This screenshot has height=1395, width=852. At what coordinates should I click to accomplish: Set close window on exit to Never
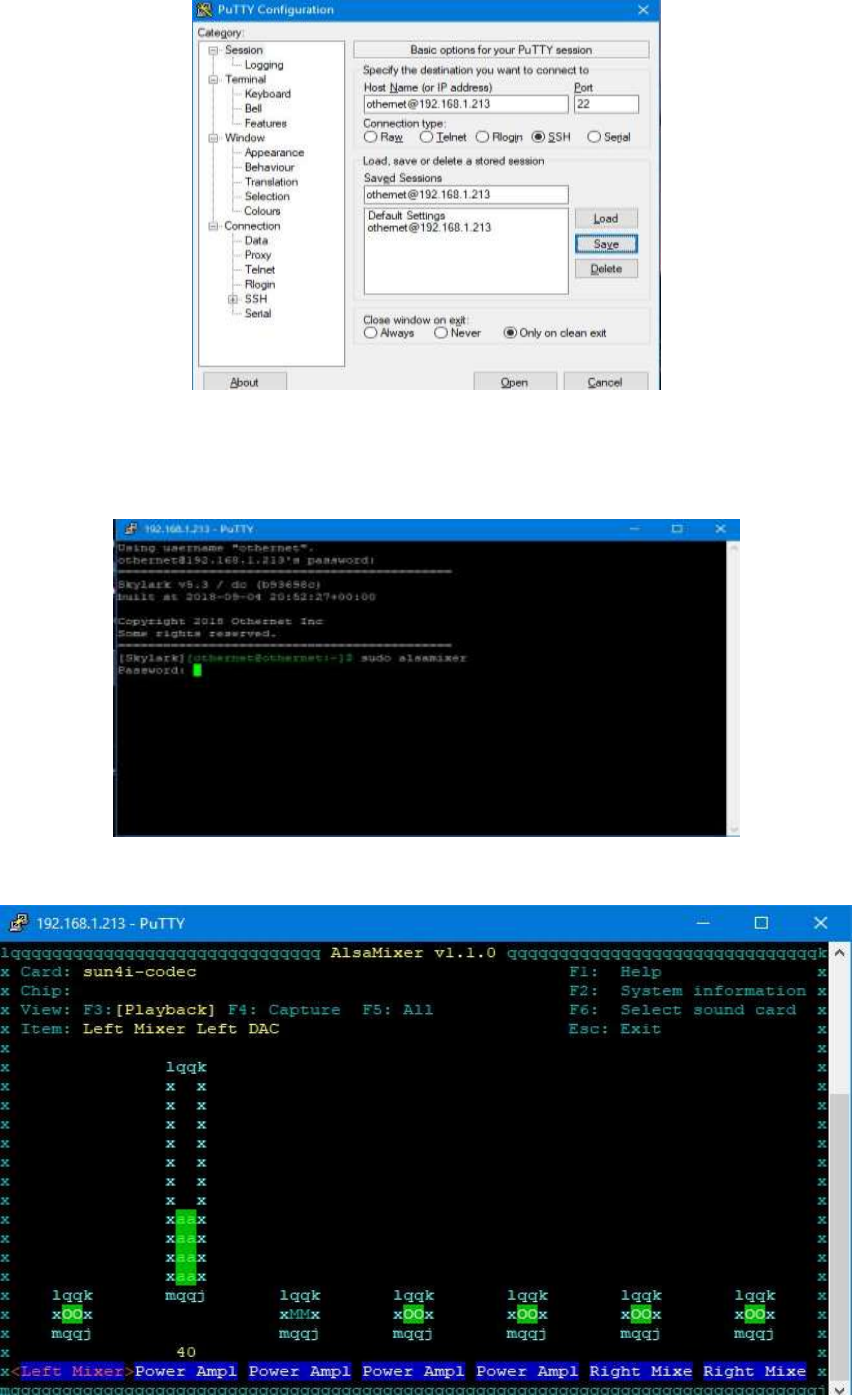point(440,333)
